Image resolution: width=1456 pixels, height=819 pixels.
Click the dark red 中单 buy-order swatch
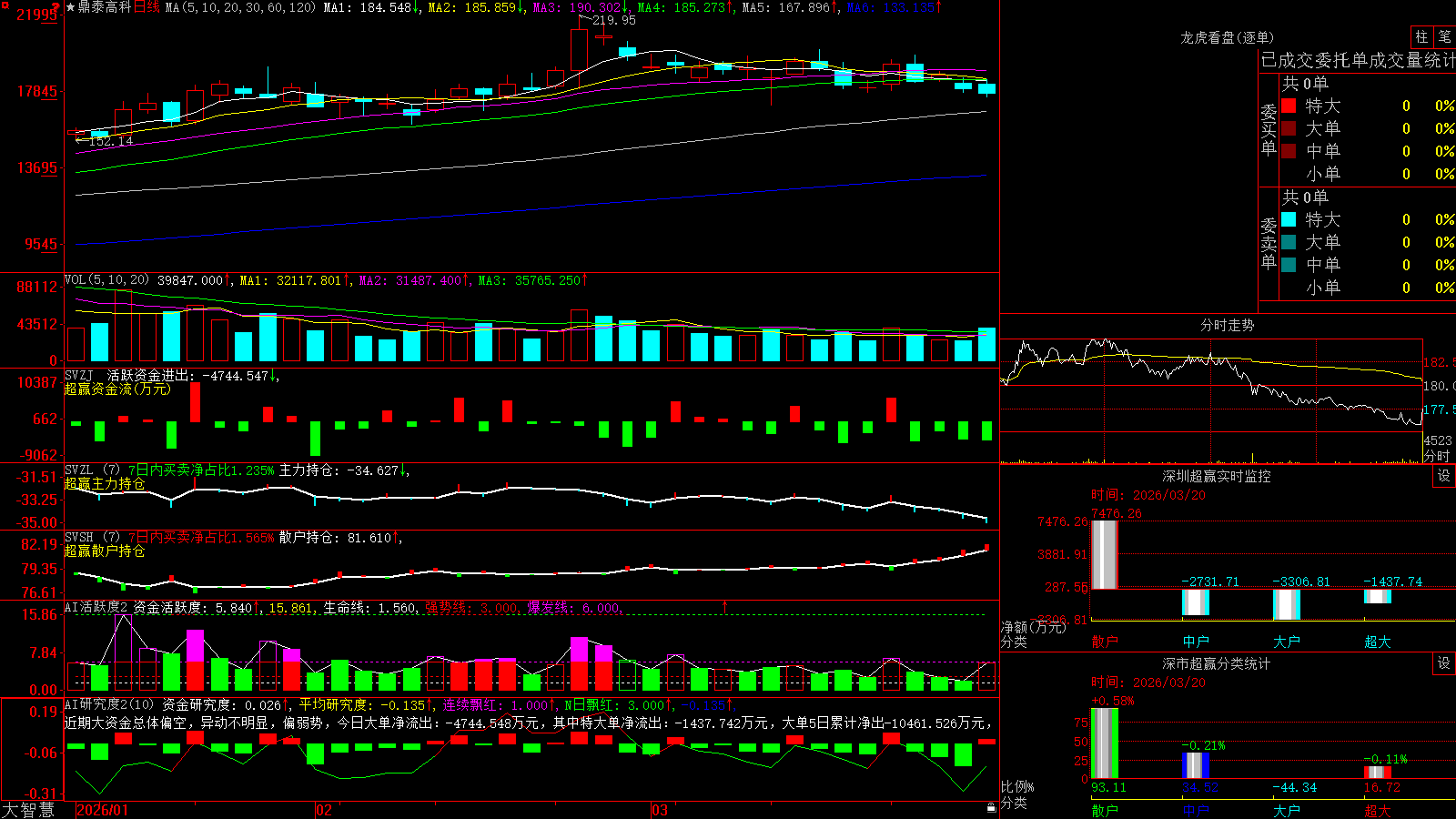tap(1289, 151)
